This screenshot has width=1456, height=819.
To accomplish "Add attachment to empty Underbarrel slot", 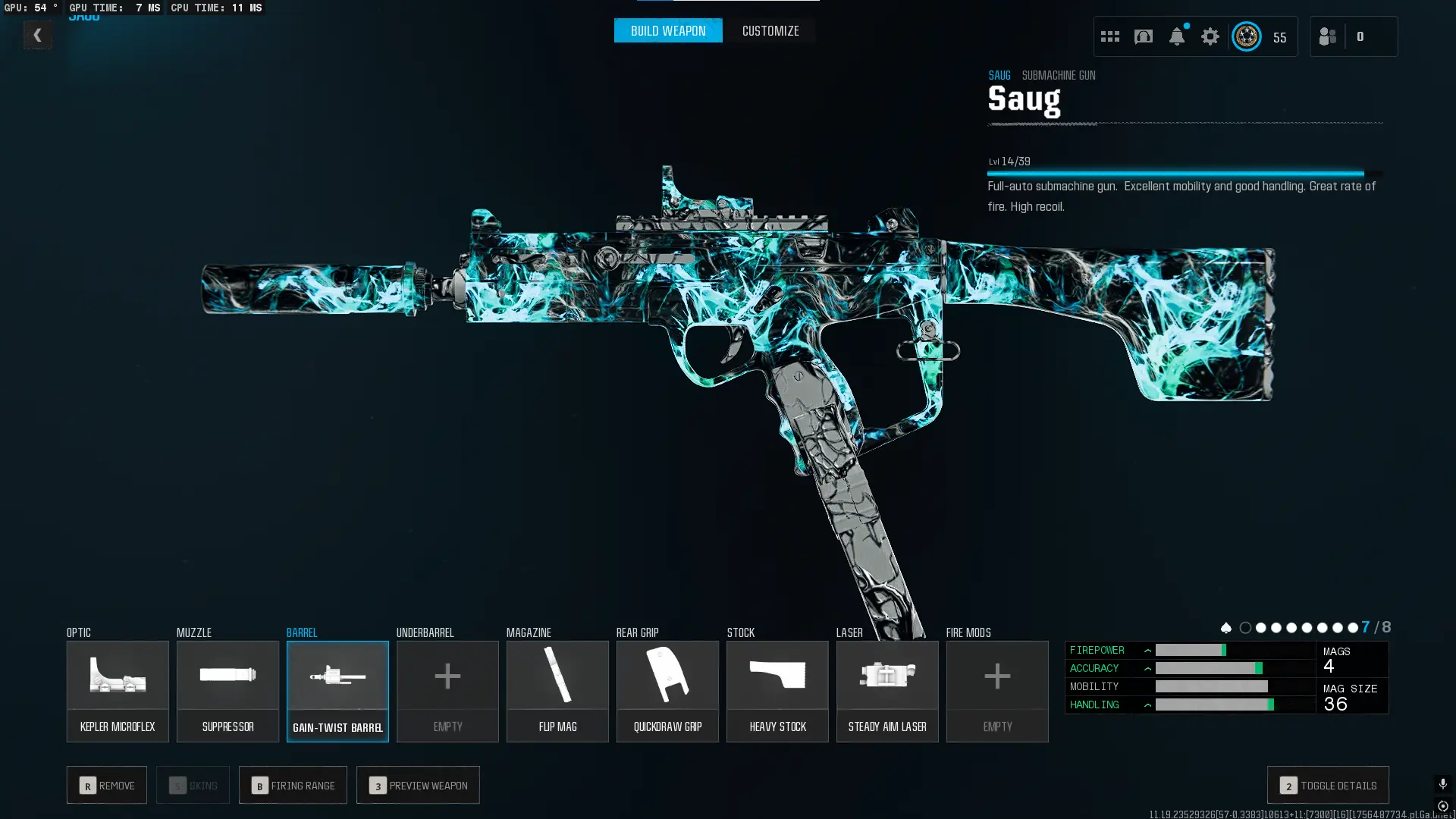I will (447, 691).
